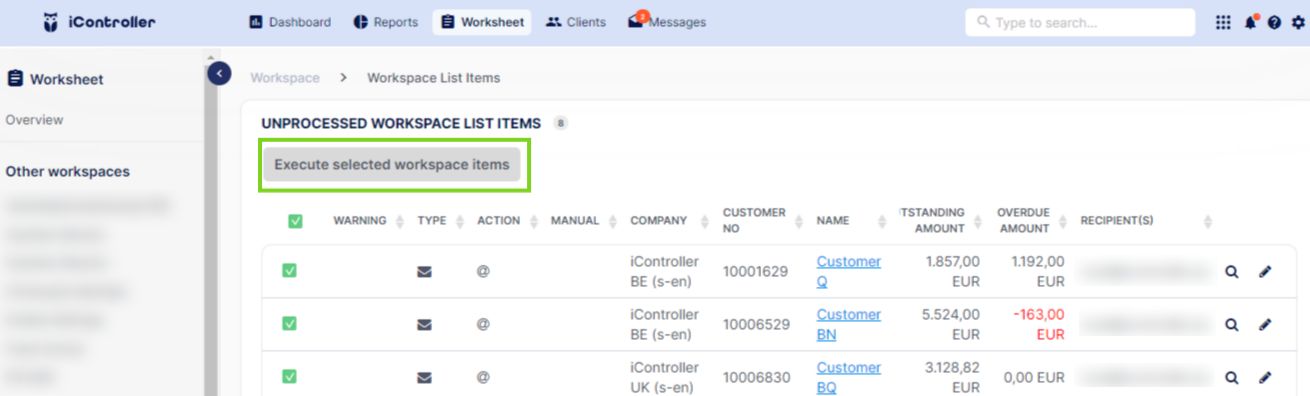Viewport: 1310px width, 396px height.
Task: Click magnifier icon for Customer Q row
Action: coord(1232,271)
